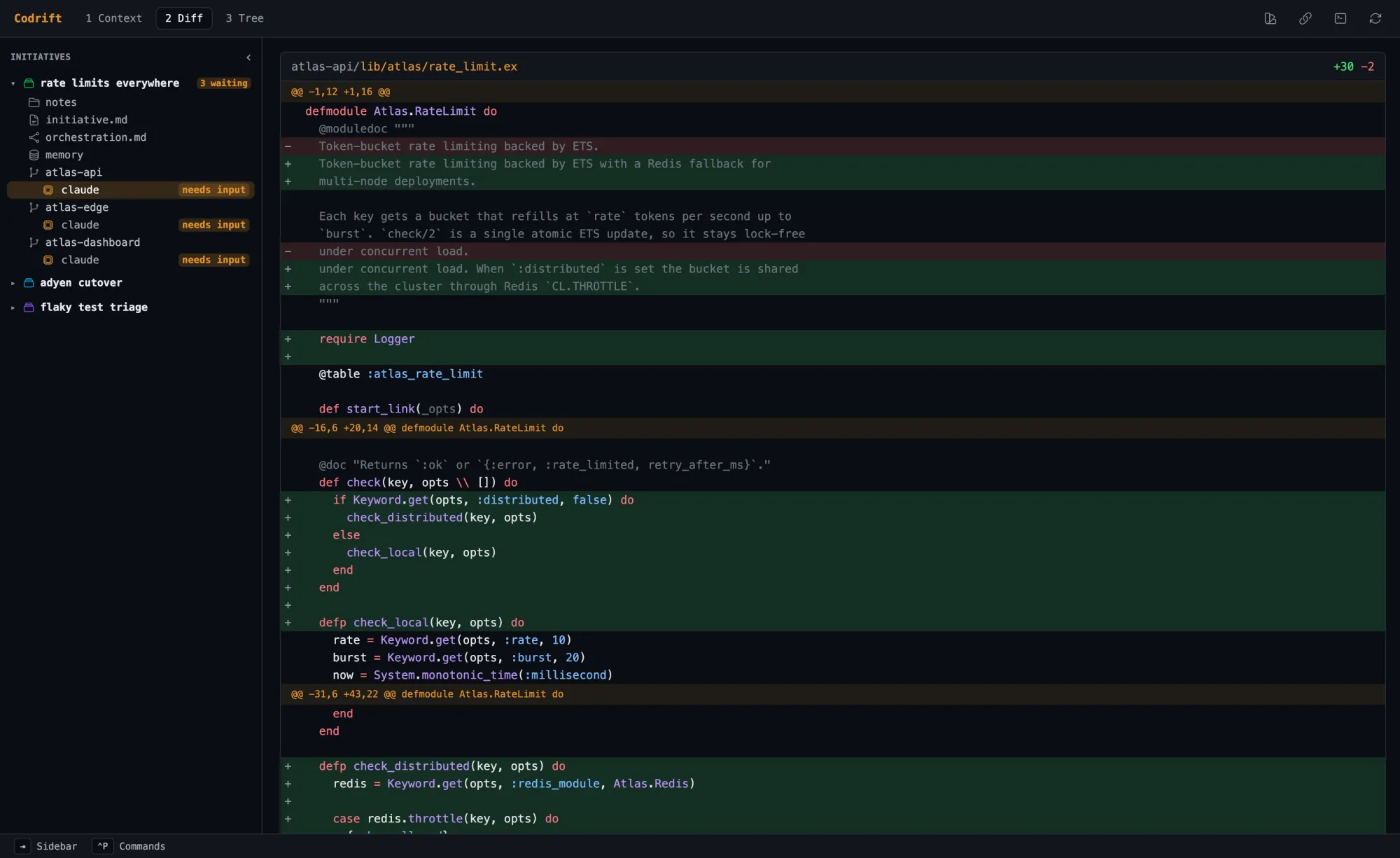Click the line '@table :atlas_rate_limit'
Image resolution: width=1400 pixels, height=858 pixels.
click(x=833, y=374)
